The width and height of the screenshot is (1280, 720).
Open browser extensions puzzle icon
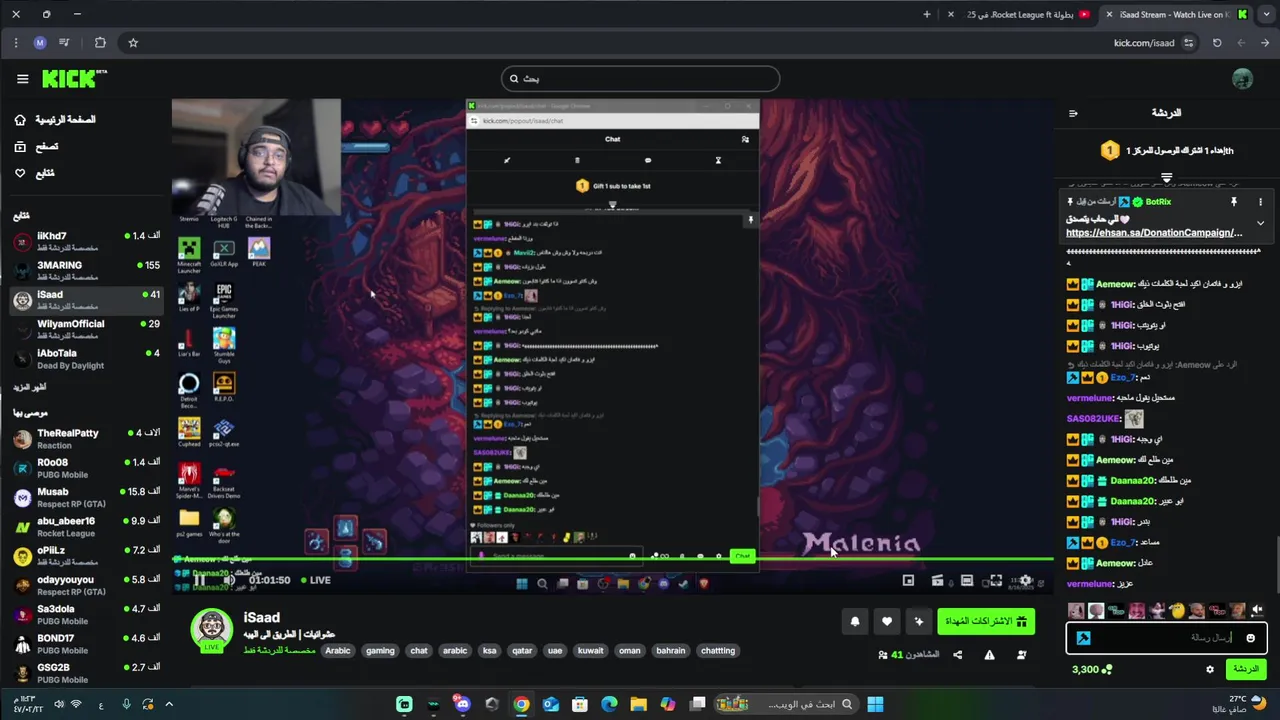(x=100, y=43)
